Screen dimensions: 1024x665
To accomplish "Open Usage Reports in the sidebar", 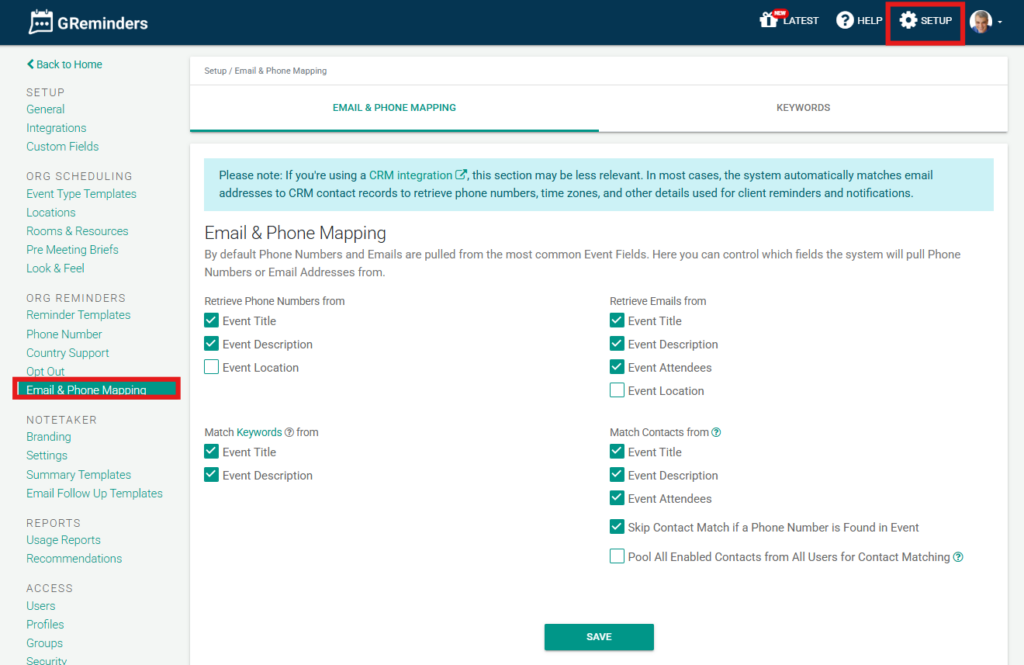I will coord(63,540).
